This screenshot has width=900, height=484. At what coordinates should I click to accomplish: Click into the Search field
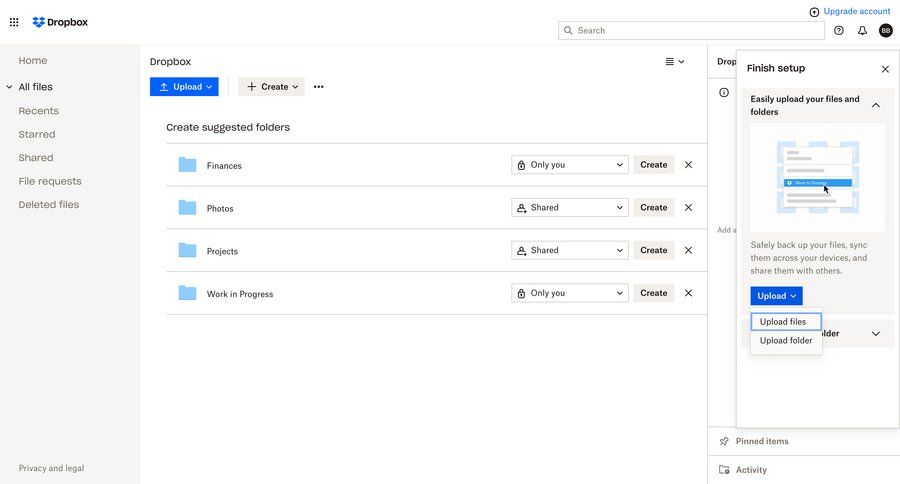click(x=691, y=30)
